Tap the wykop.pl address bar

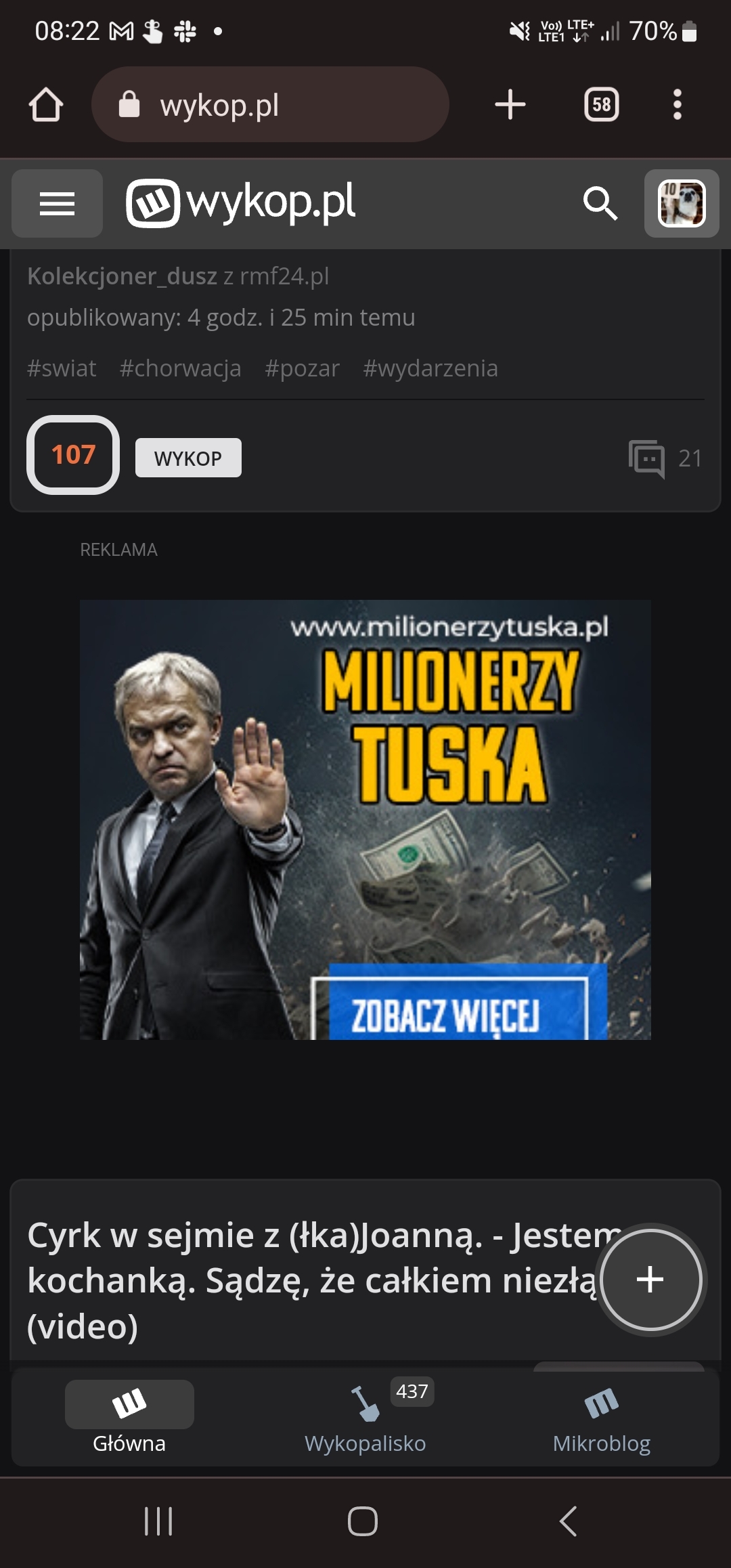pos(270,105)
